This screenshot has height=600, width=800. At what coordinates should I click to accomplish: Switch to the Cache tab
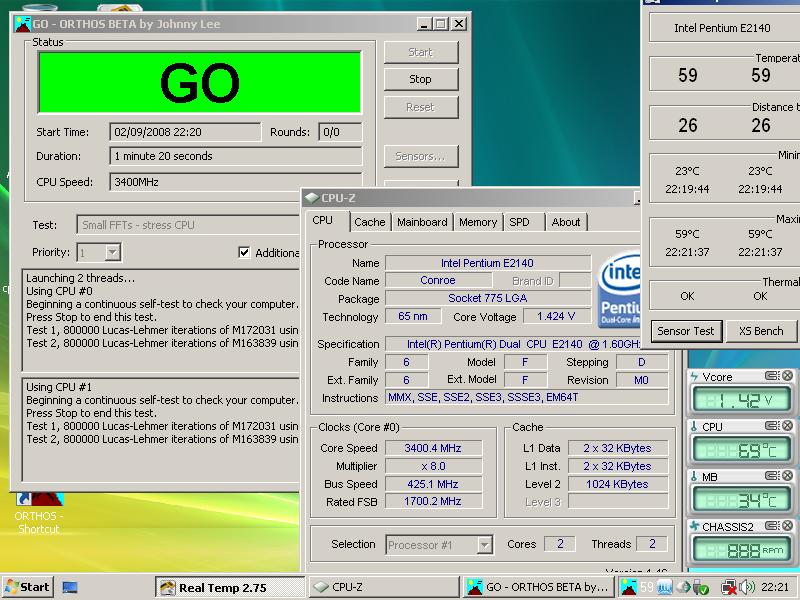pos(370,222)
